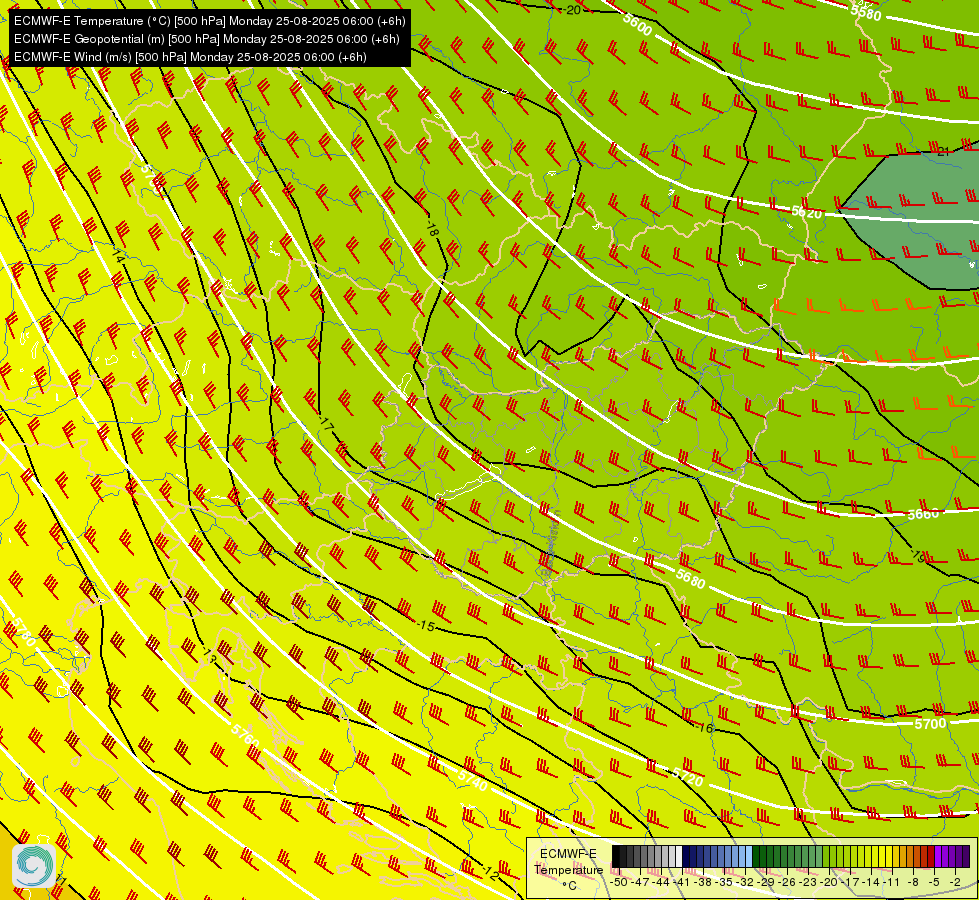
Task: Click the -26 legend scale value
Action: point(789,882)
